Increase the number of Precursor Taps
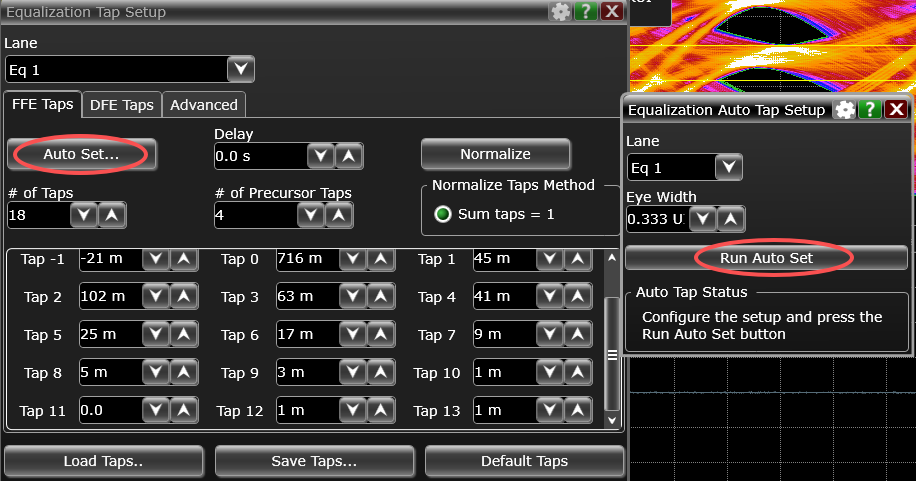916x481 pixels. [339, 215]
